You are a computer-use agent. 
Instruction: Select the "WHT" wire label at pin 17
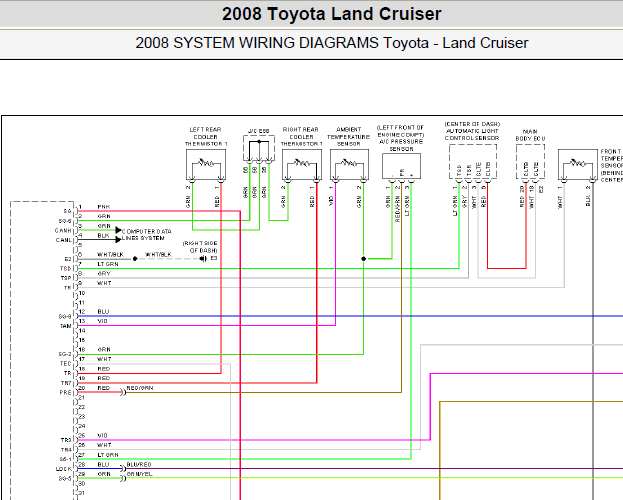click(104, 359)
